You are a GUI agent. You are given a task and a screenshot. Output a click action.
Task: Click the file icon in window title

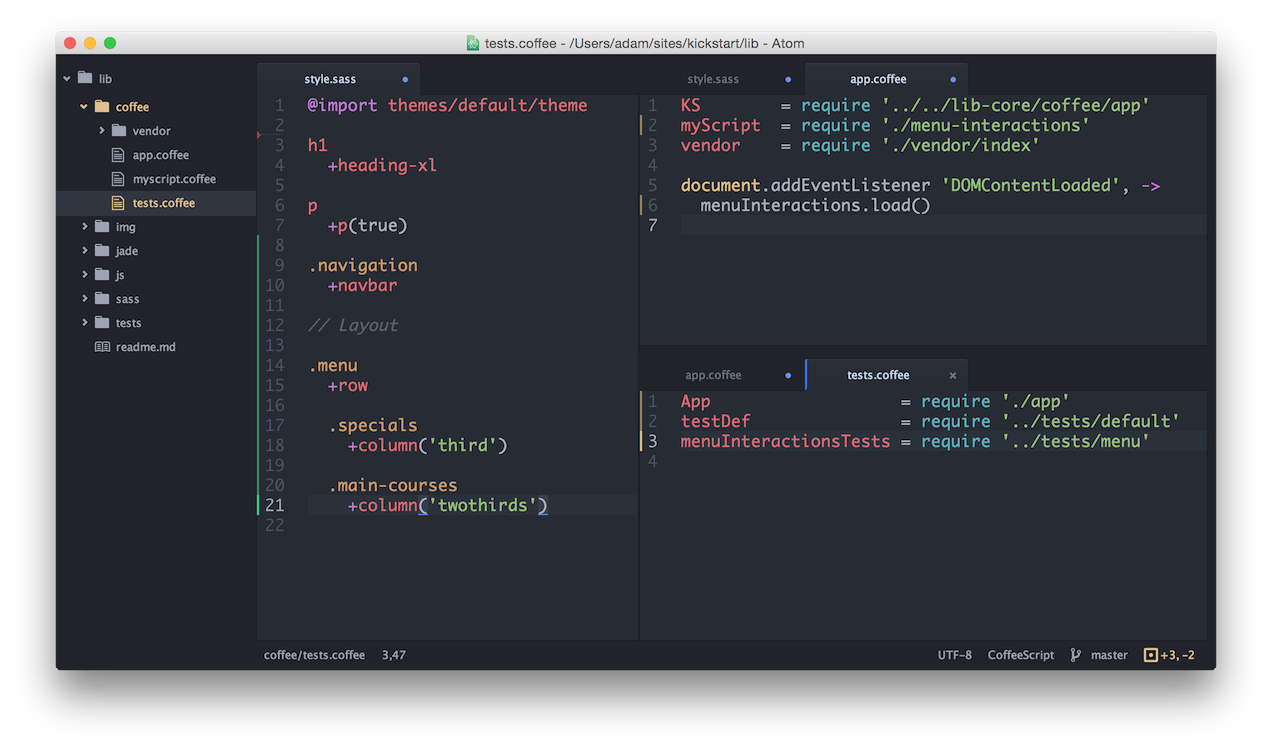(x=473, y=43)
